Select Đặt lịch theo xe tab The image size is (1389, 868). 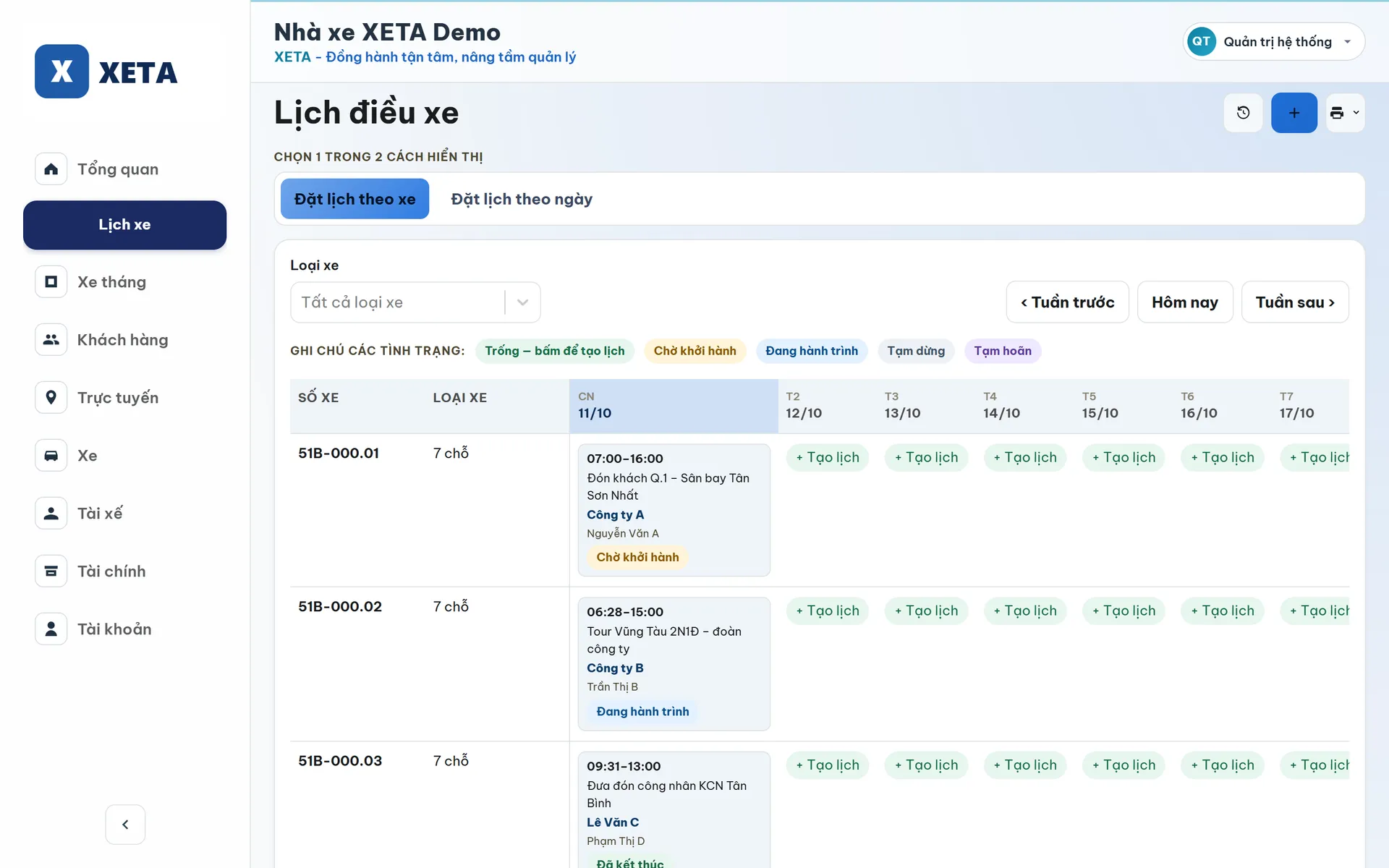354,199
